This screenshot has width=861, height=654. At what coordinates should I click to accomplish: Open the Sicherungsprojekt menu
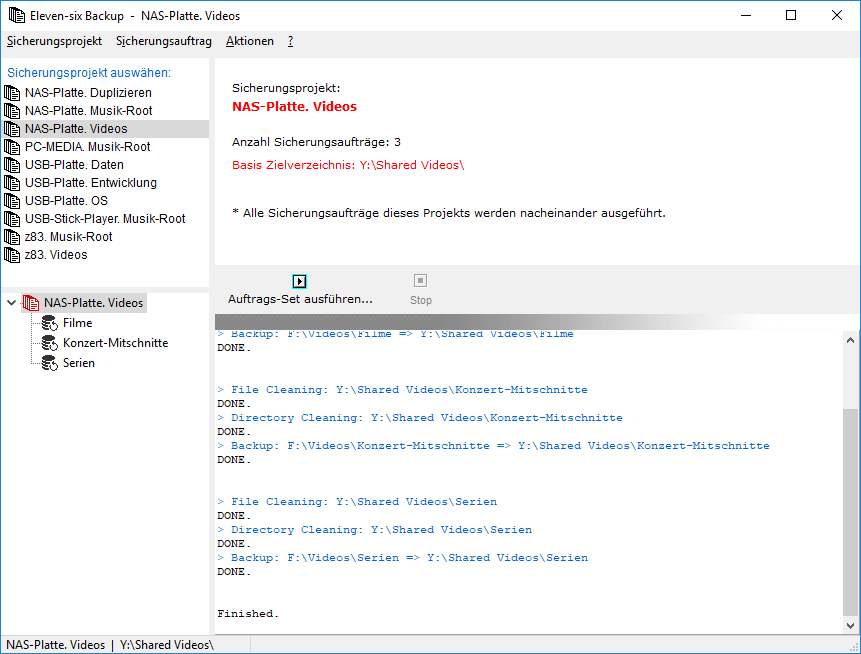click(x=54, y=41)
